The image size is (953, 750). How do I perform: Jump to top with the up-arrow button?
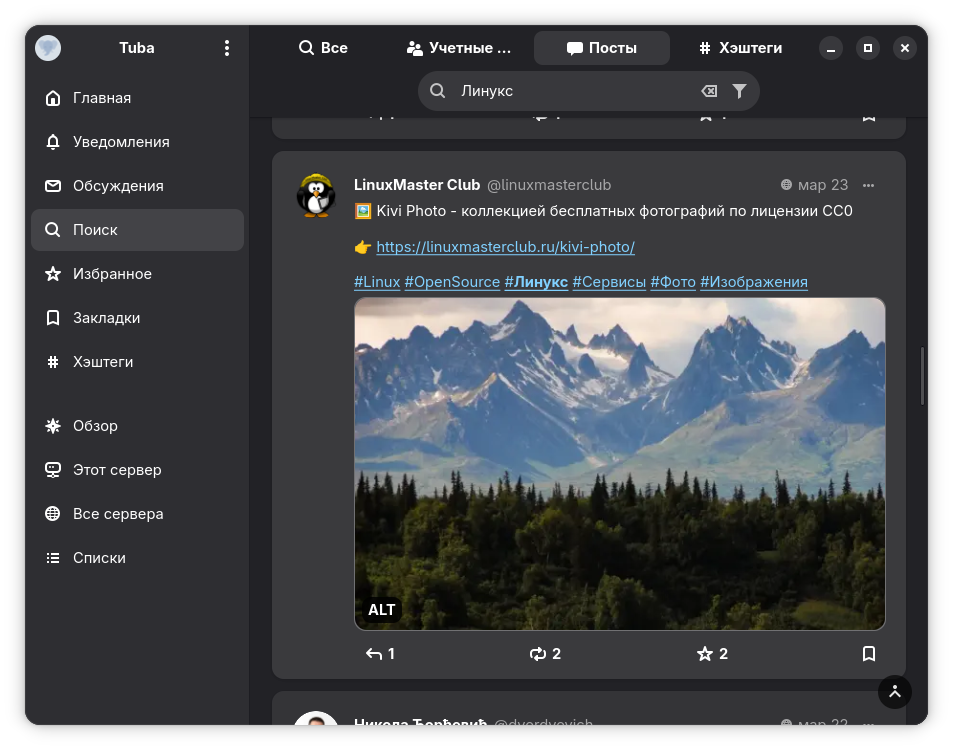click(x=895, y=692)
